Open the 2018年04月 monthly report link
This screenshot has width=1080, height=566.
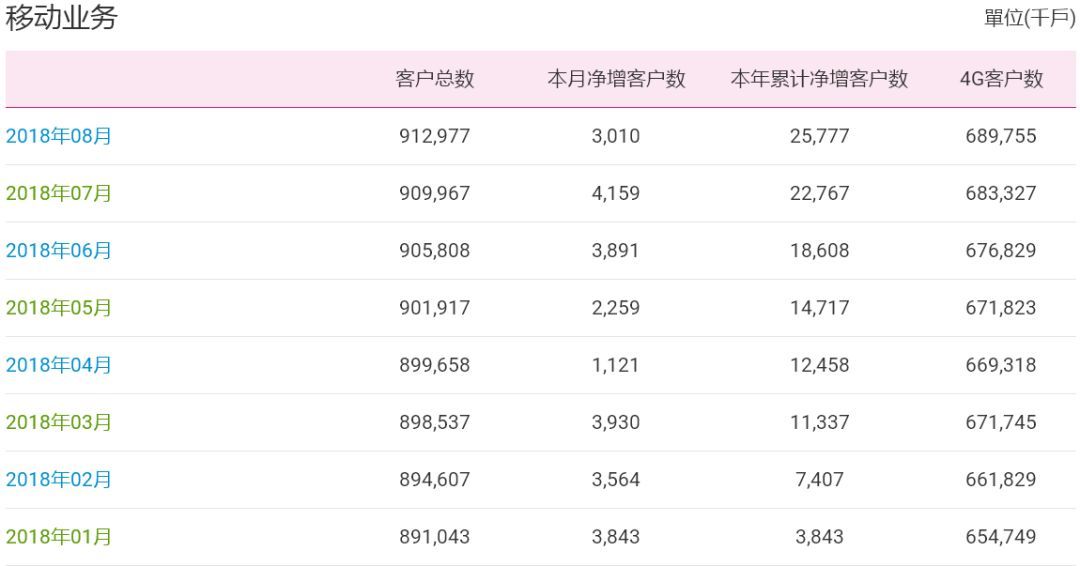click(x=59, y=364)
